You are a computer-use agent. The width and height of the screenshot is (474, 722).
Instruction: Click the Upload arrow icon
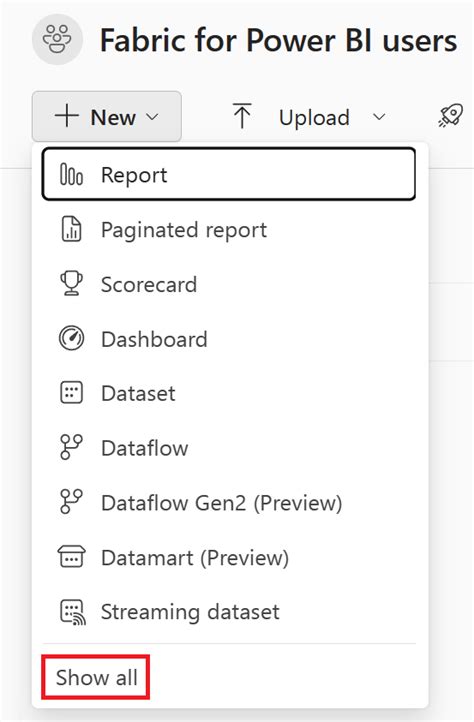click(242, 116)
